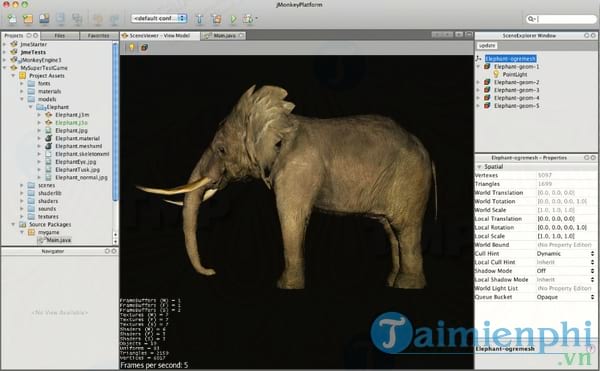600x371 pixels.
Task: Switch to the Files tab
Action: tap(60, 36)
